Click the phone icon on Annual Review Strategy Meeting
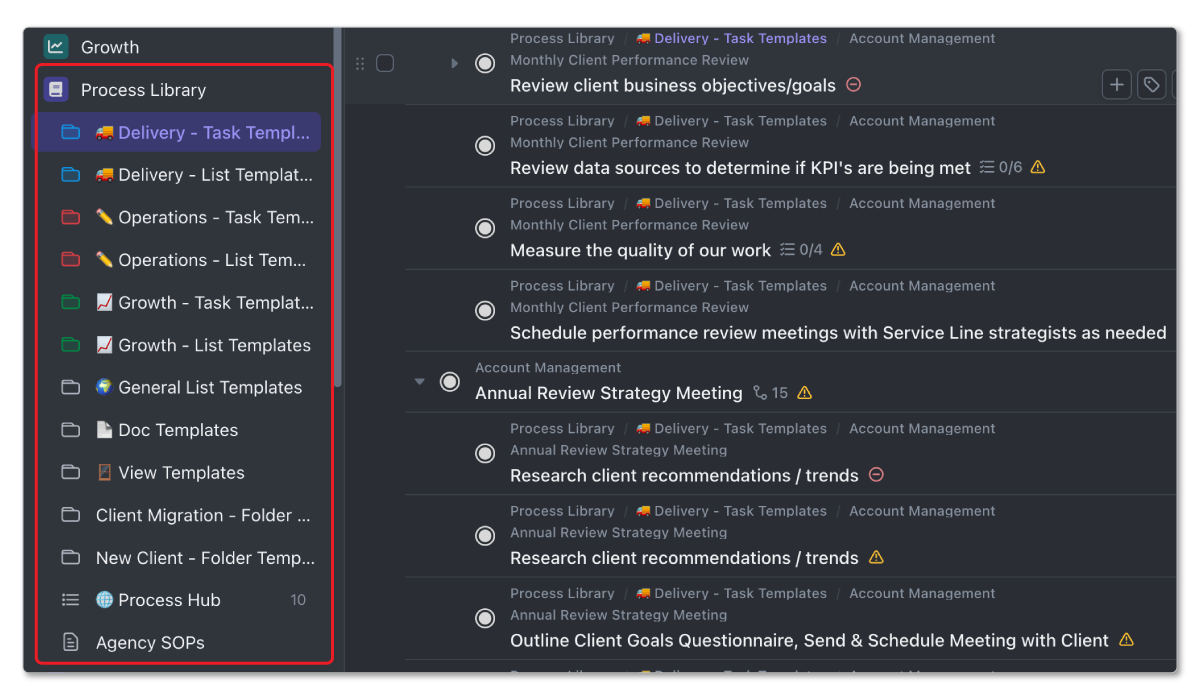This screenshot has width=1200, height=700. click(760, 393)
